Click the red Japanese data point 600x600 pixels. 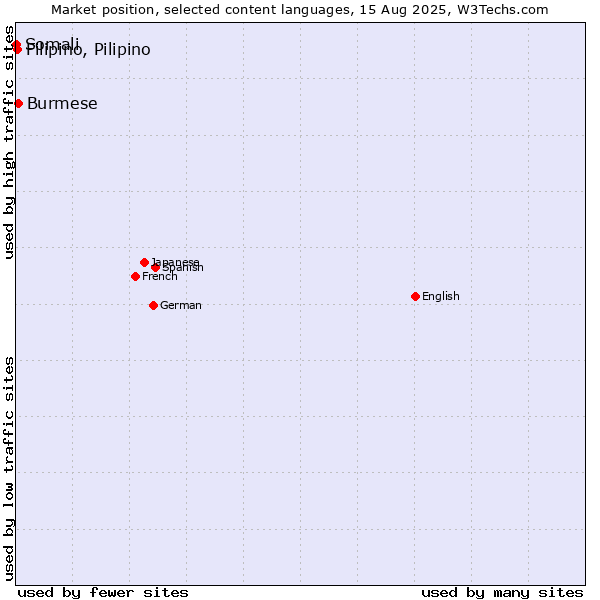tap(144, 262)
